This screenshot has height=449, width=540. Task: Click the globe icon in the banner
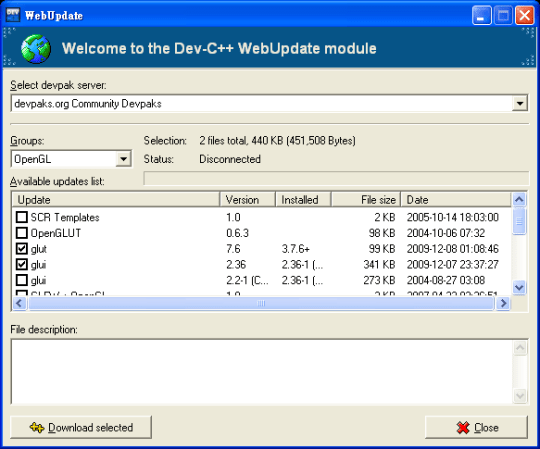pyautogui.click(x=36, y=49)
